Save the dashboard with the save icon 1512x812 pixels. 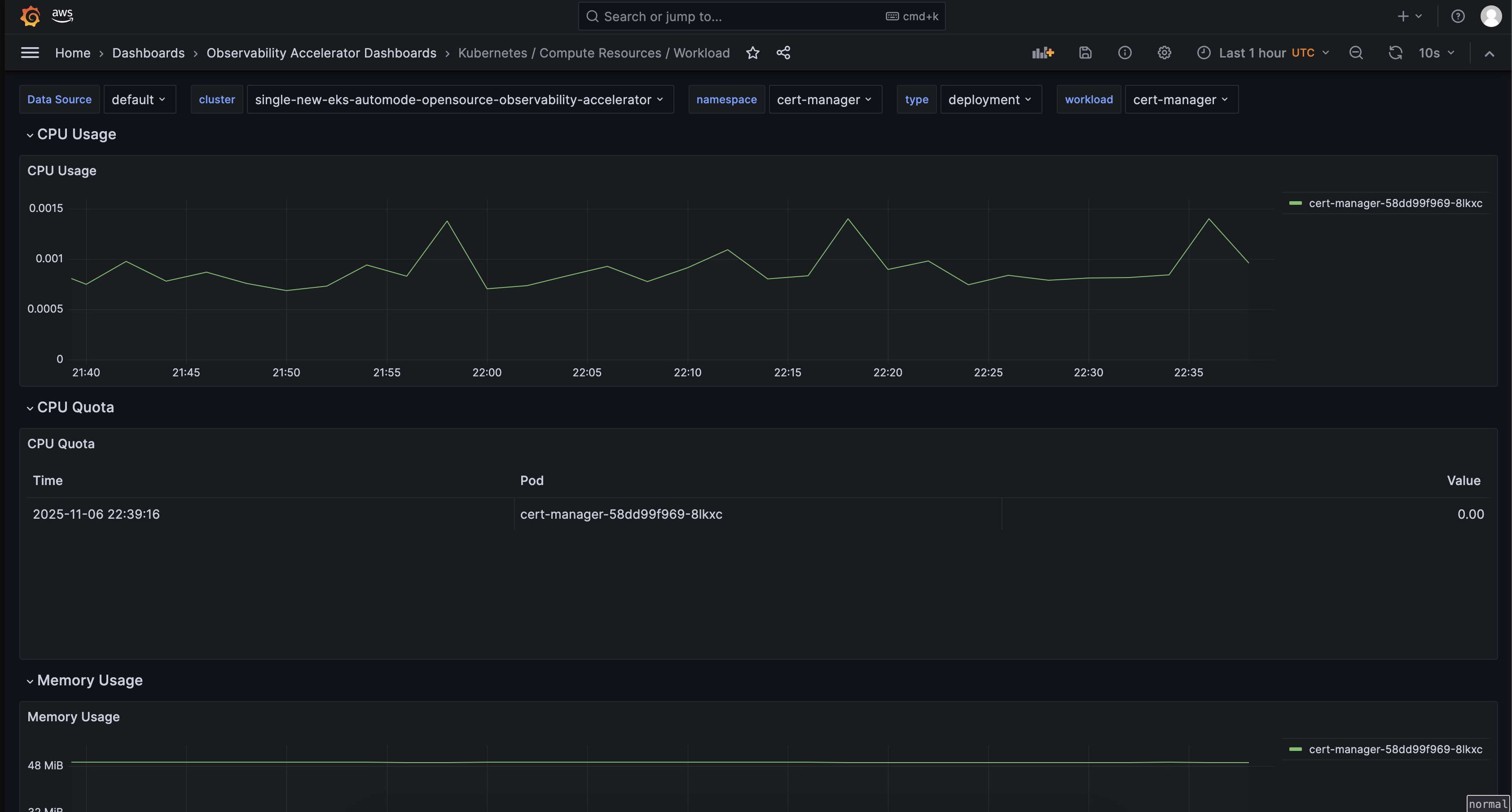(1085, 52)
